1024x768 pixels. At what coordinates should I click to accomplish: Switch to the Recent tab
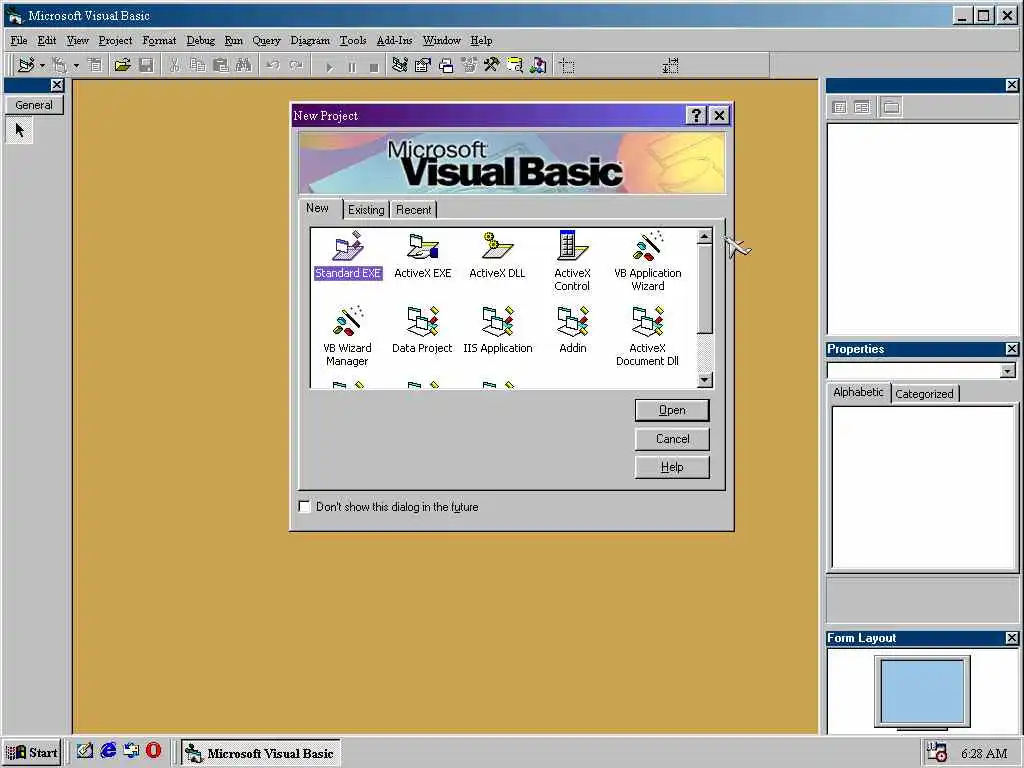pyautogui.click(x=413, y=210)
